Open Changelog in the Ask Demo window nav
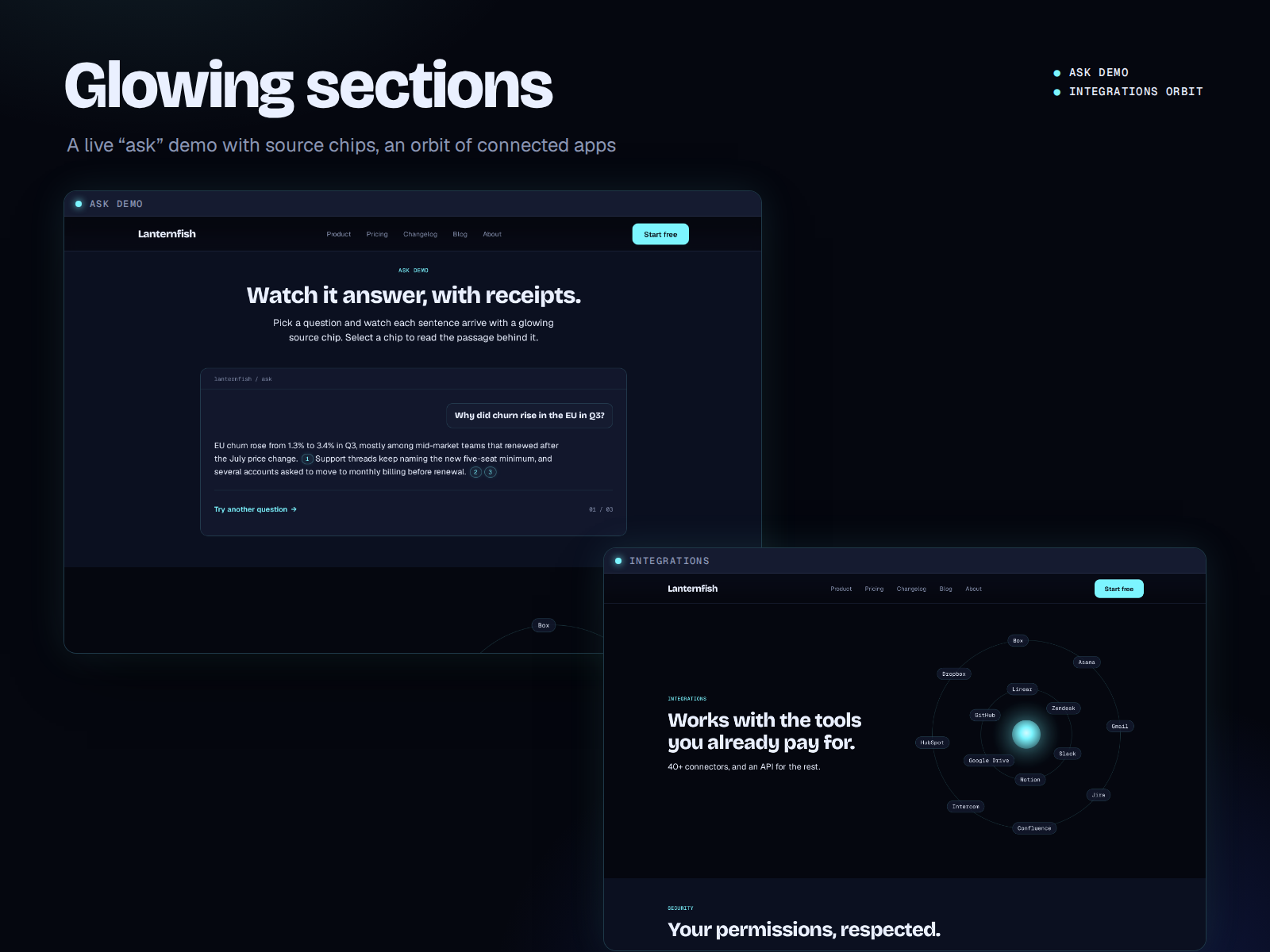 tap(420, 234)
